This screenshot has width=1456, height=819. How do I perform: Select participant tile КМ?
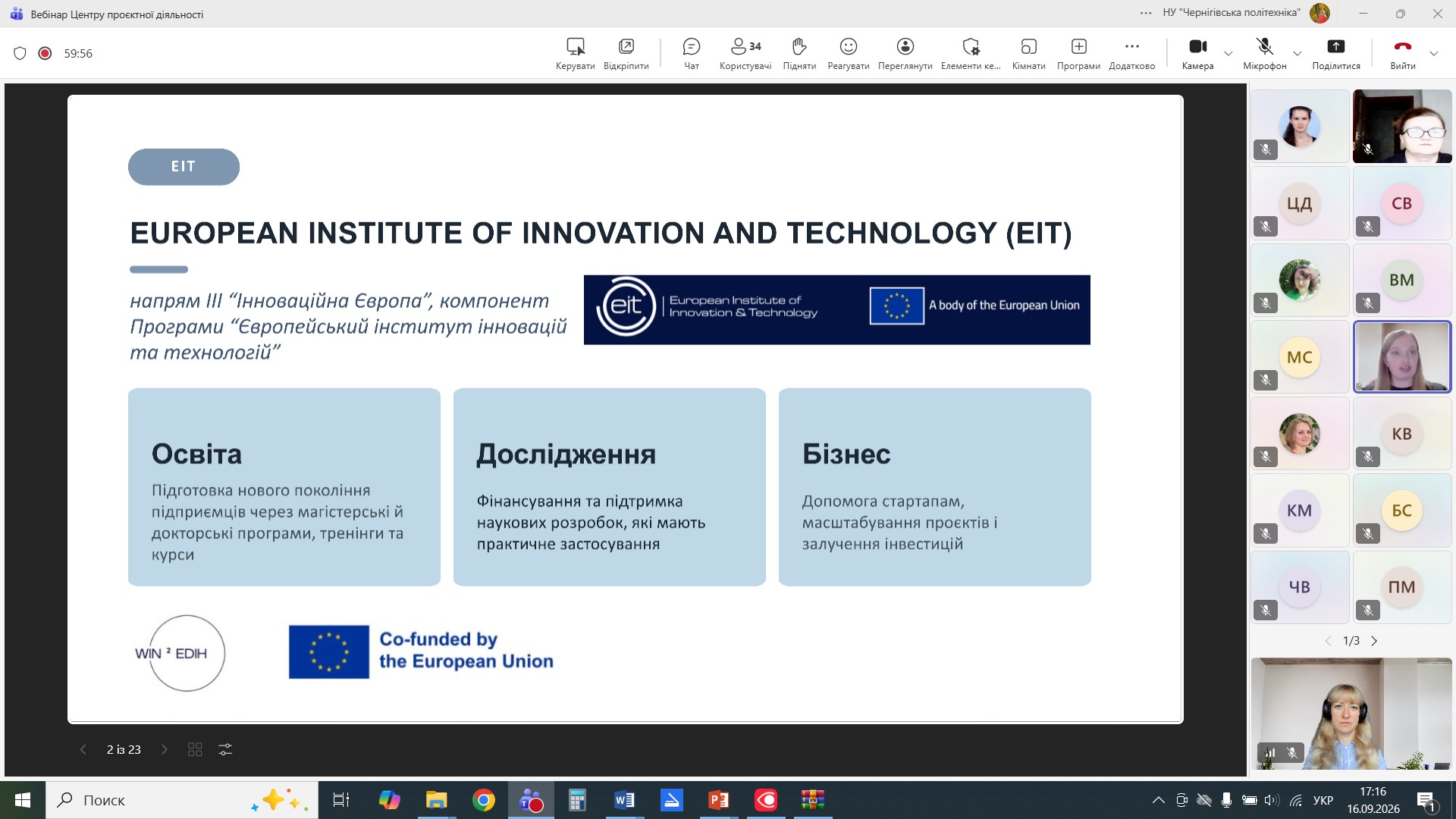[1300, 510]
